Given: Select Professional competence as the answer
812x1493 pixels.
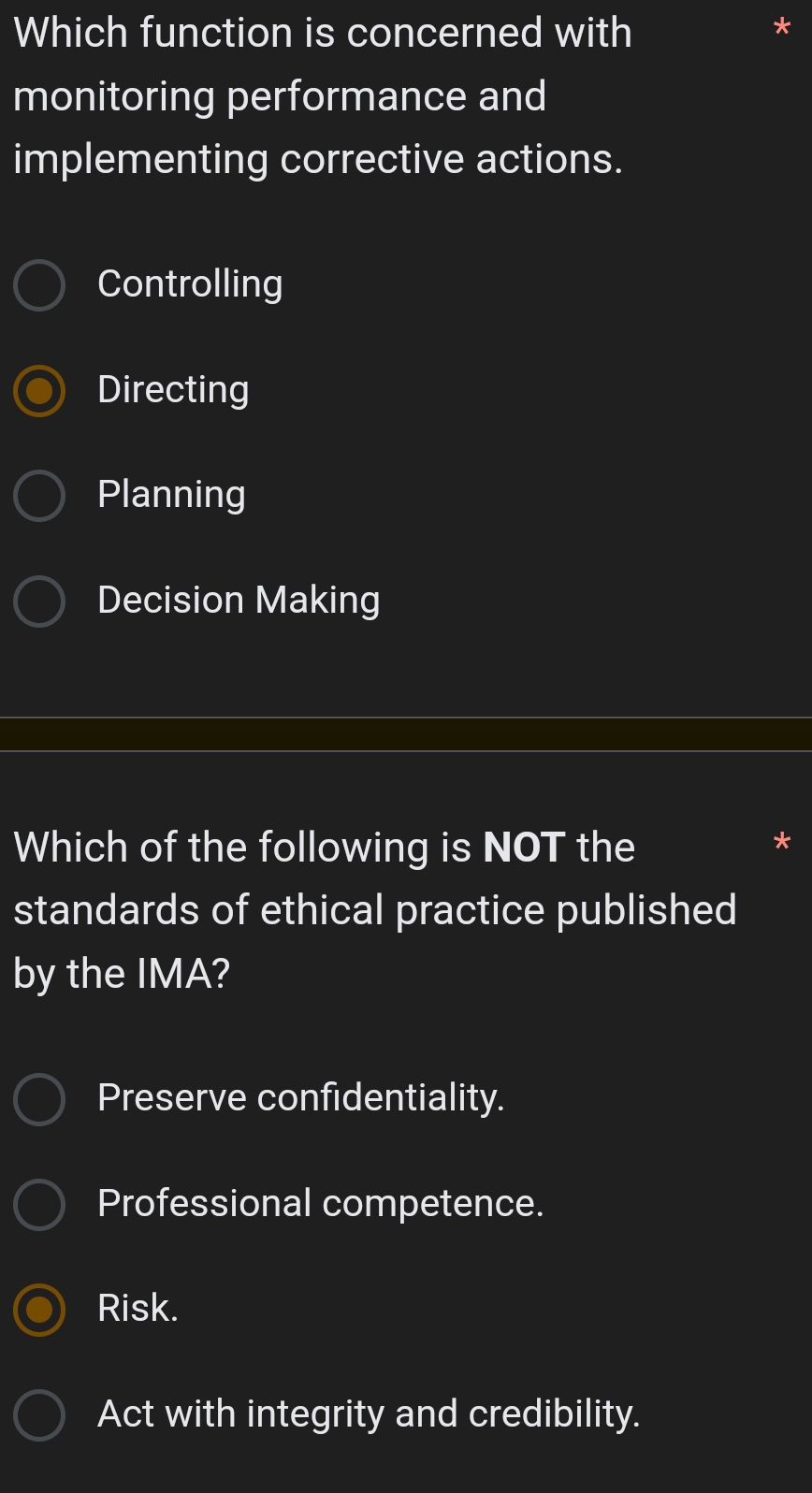Looking at the screenshot, I should point(39,1205).
